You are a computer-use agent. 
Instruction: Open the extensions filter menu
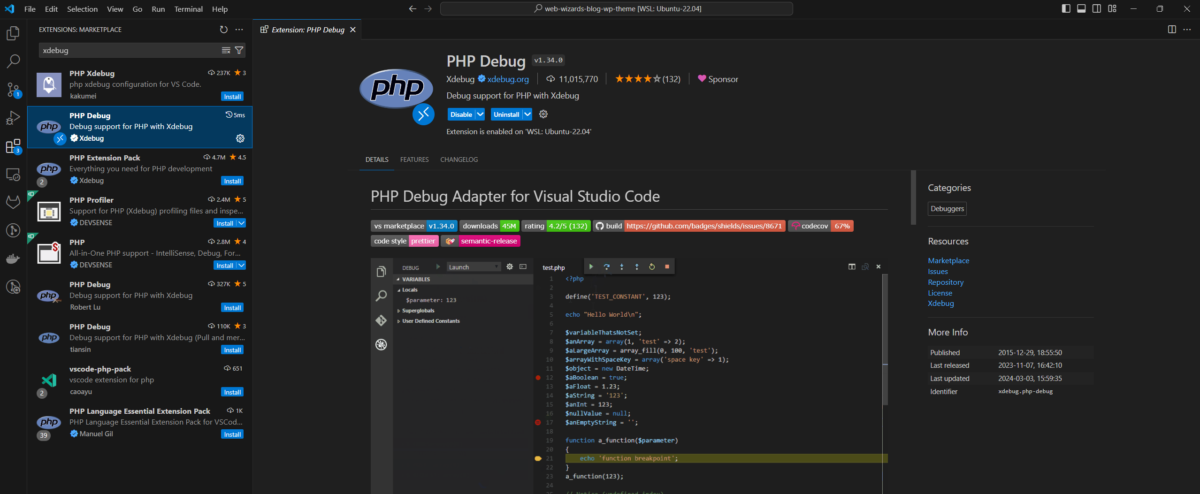[x=239, y=49]
